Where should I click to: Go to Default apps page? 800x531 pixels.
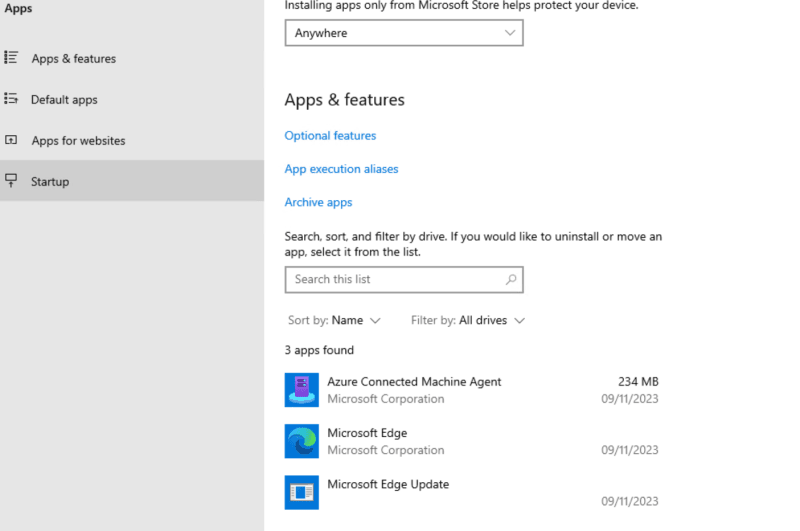[132, 99]
